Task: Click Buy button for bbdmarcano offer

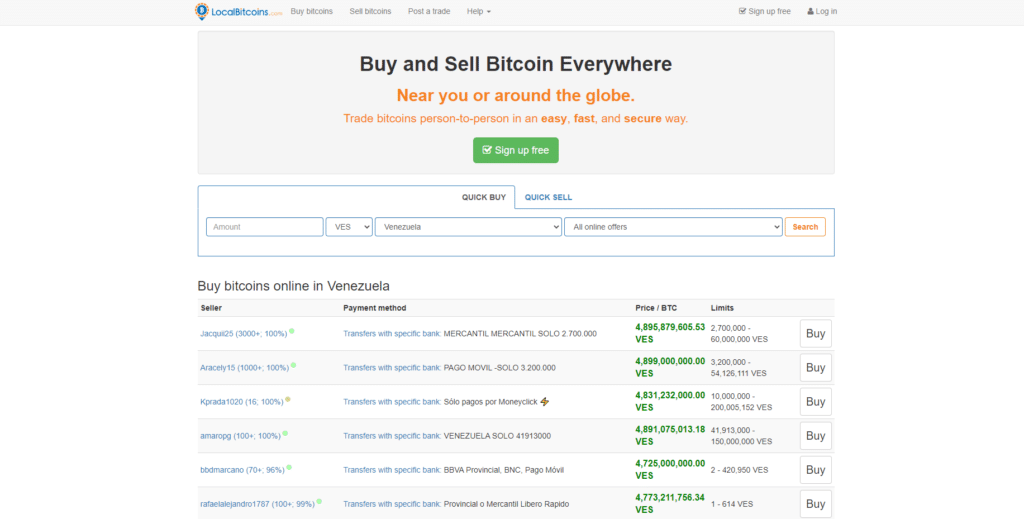Action: (x=816, y=470)
